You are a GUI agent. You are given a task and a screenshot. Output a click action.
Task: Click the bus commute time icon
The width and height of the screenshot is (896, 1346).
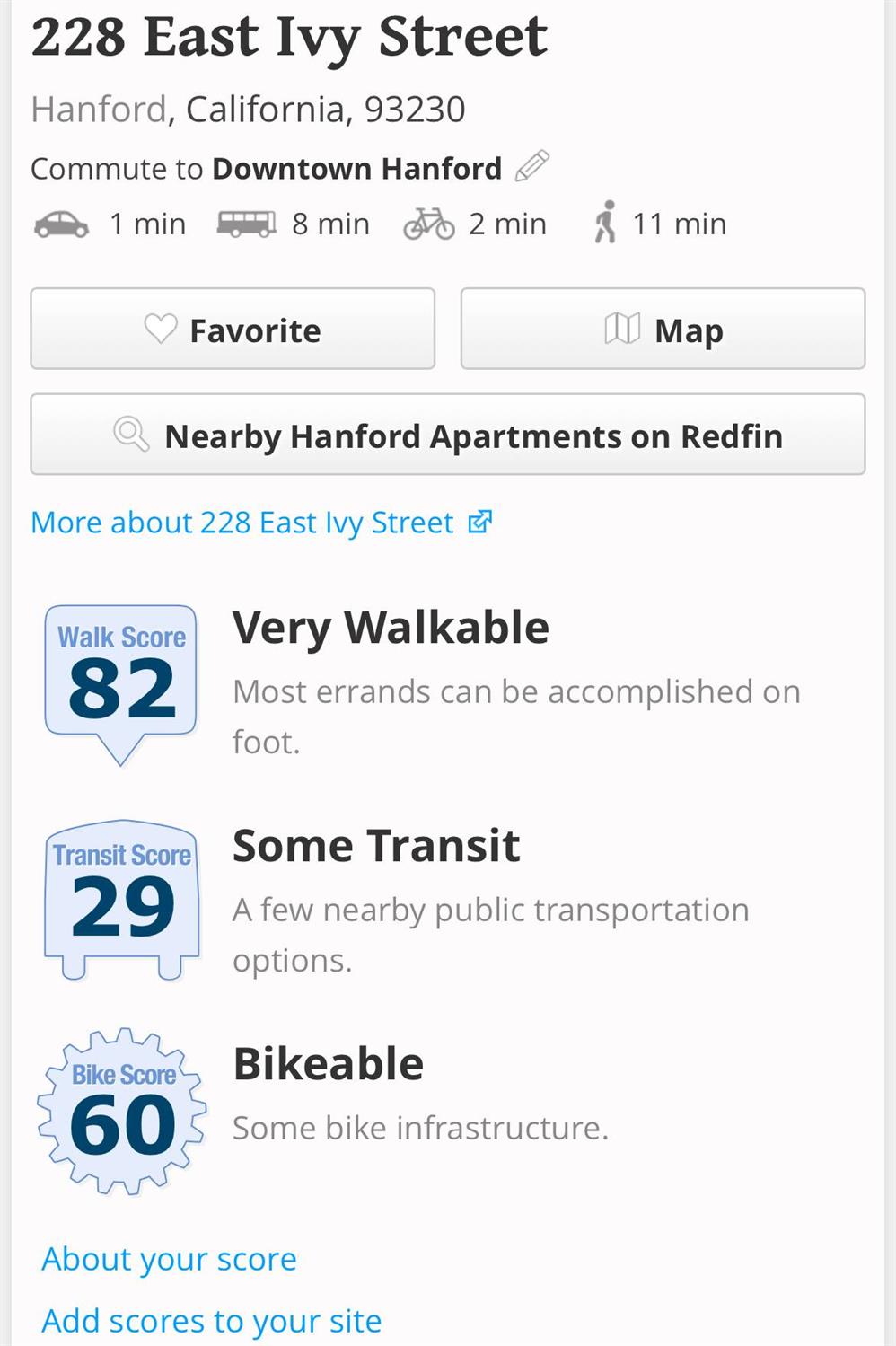[x=246, y=224]
